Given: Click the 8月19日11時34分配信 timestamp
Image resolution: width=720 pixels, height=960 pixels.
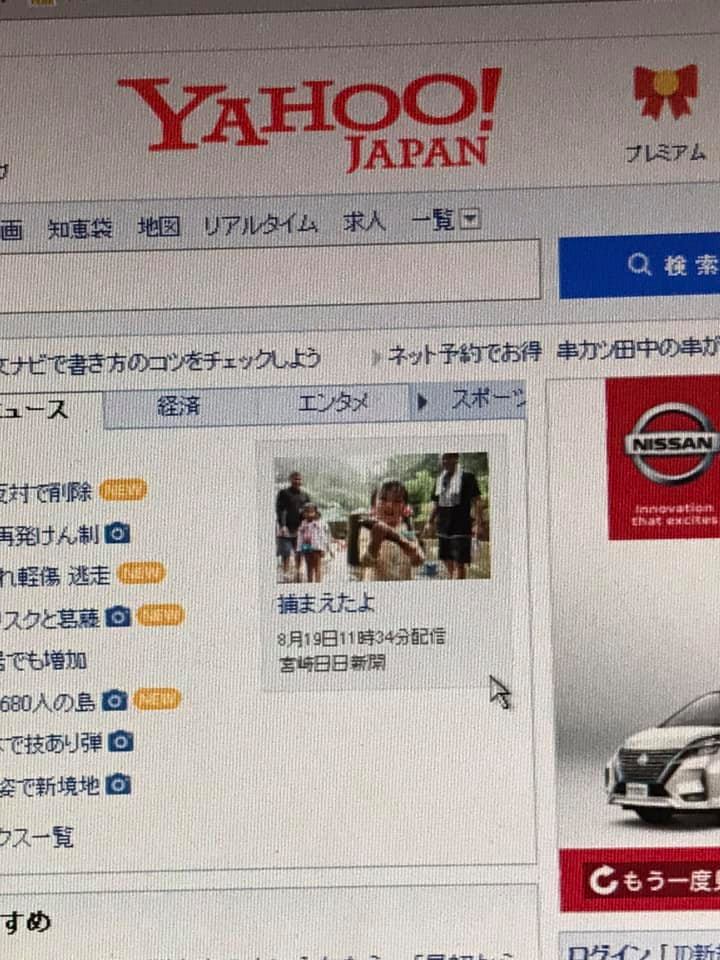Looking at the screenshot, I should tap(361, 638).
